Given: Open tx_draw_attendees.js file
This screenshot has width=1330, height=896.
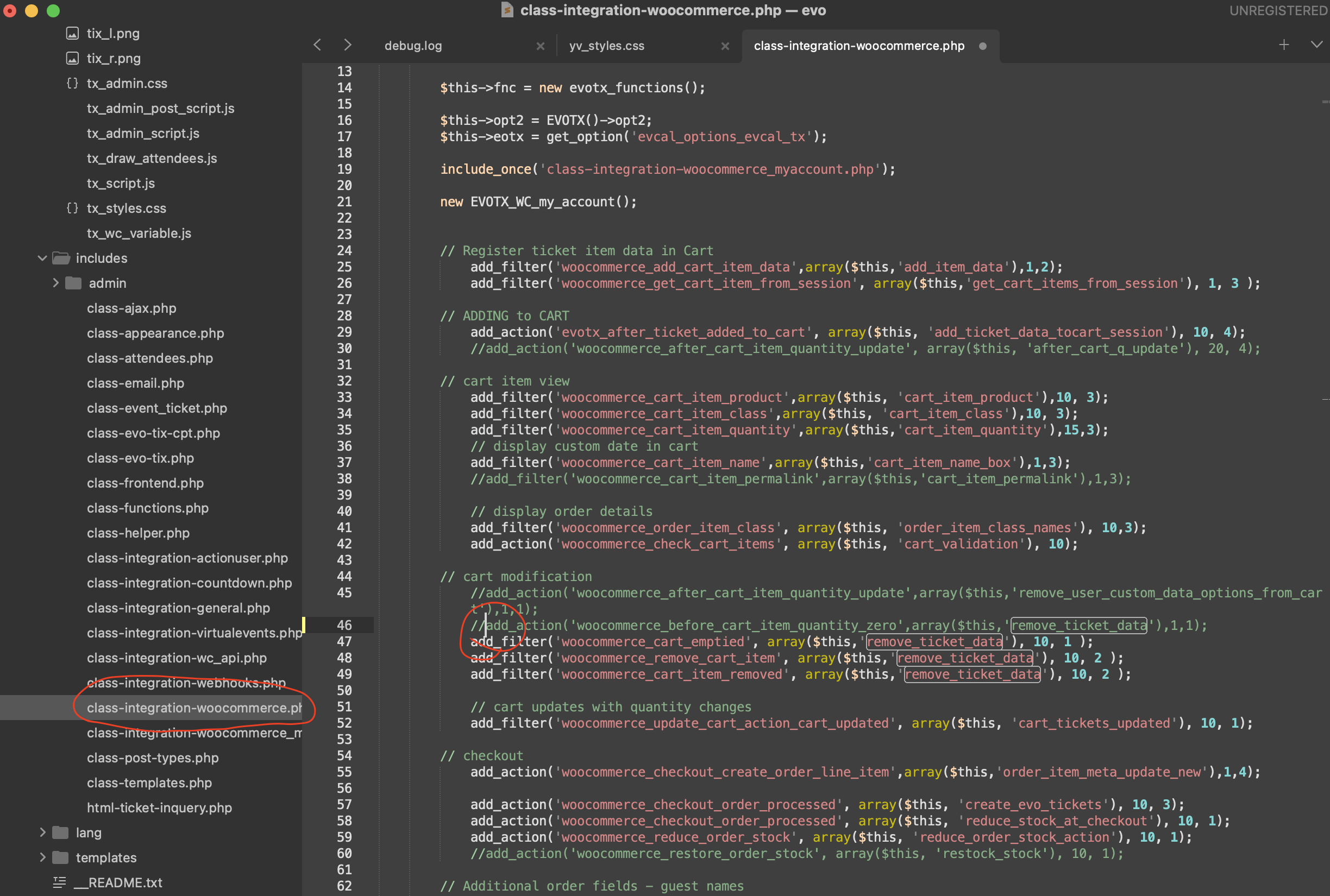Looking at the screenshot, I should [152, 158].
